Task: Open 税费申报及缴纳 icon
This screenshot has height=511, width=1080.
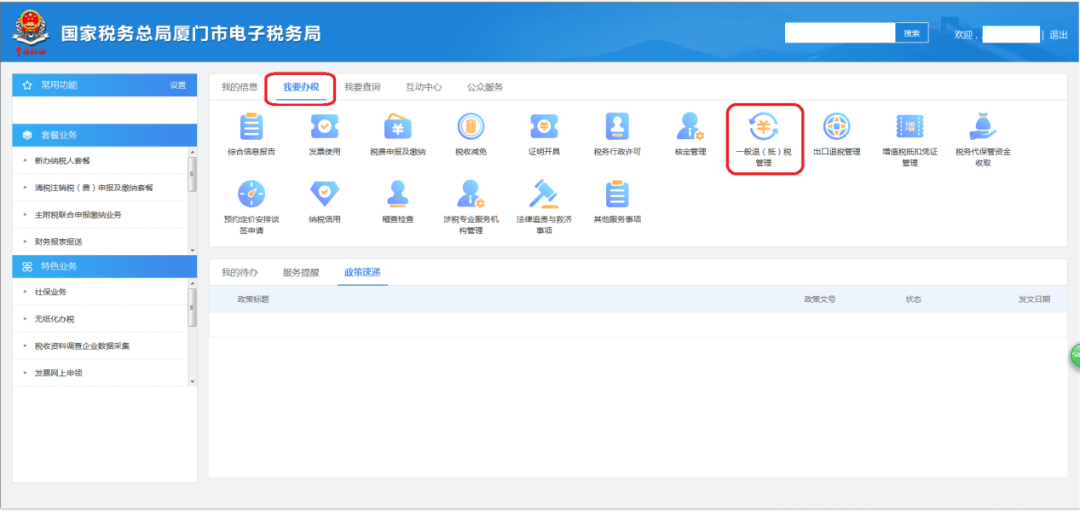Action: (397, 127)
